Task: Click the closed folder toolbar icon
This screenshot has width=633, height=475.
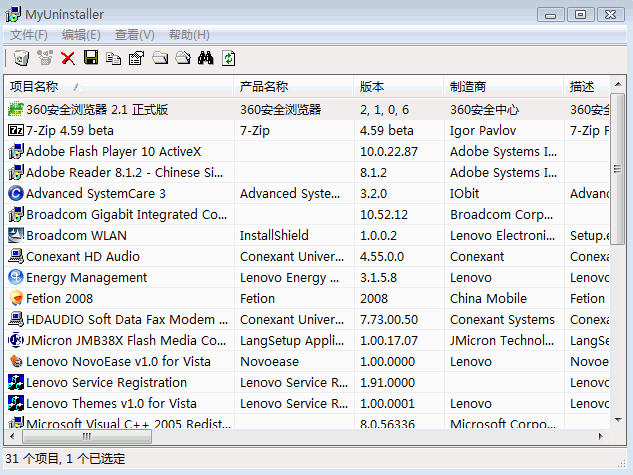Action: (160, 58)
